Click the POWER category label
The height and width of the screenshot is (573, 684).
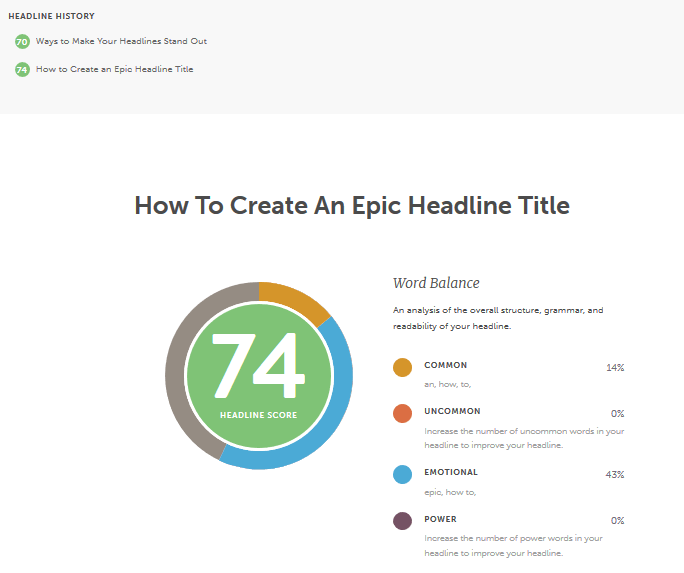[x=441, y=519]
